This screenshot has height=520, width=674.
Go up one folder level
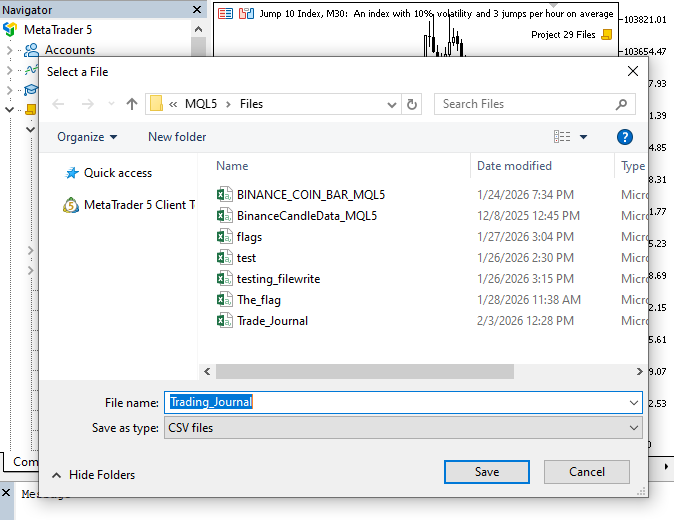[132, 104]
